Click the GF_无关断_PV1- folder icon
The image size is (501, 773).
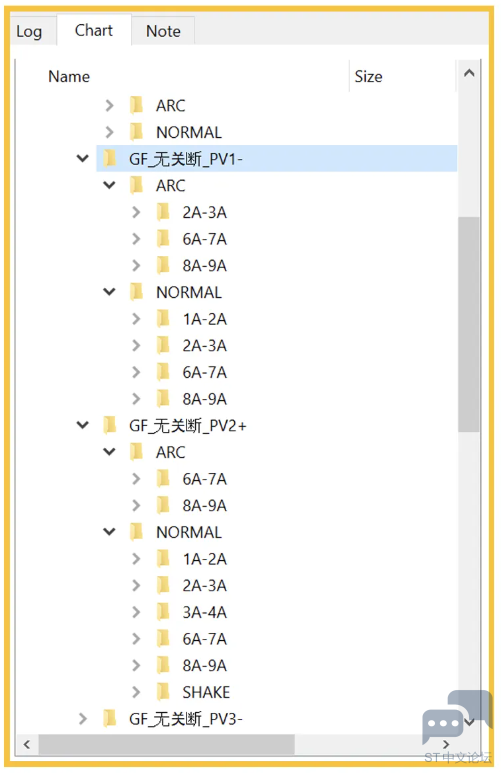[110, 158]
